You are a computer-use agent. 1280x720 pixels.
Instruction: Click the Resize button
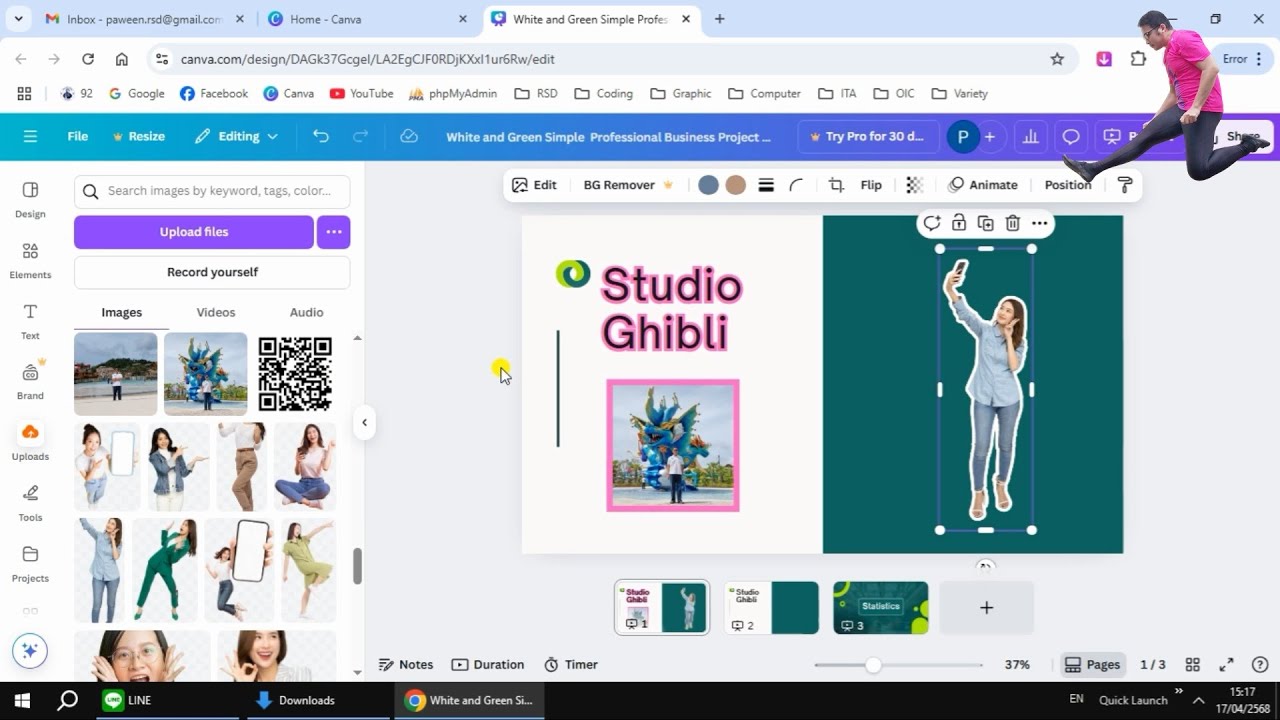click(138, 136)
